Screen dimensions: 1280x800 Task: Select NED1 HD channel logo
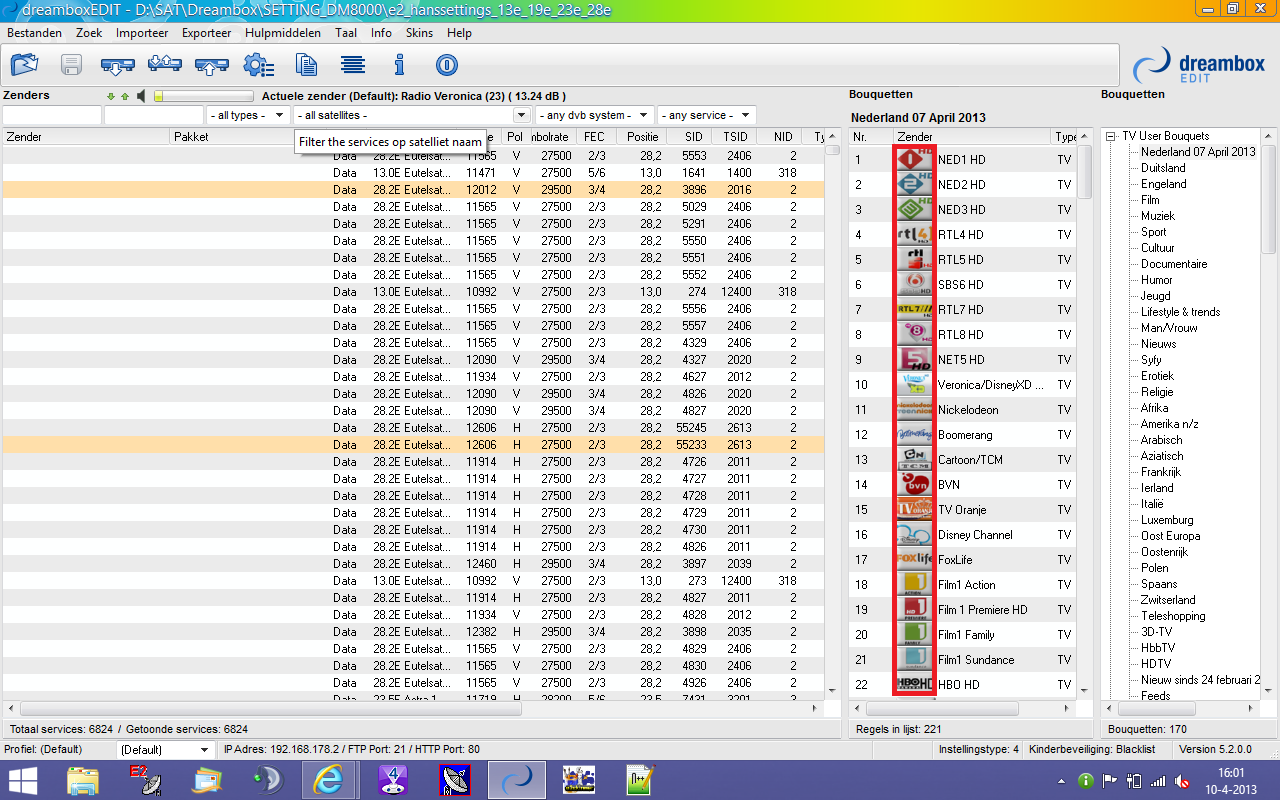[x=914, y=159]
